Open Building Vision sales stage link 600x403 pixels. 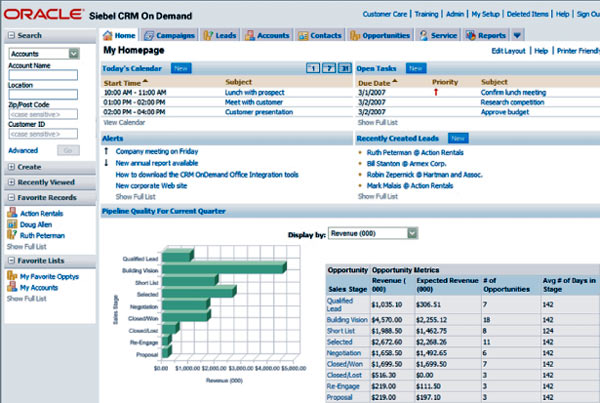tap(347, 320)
